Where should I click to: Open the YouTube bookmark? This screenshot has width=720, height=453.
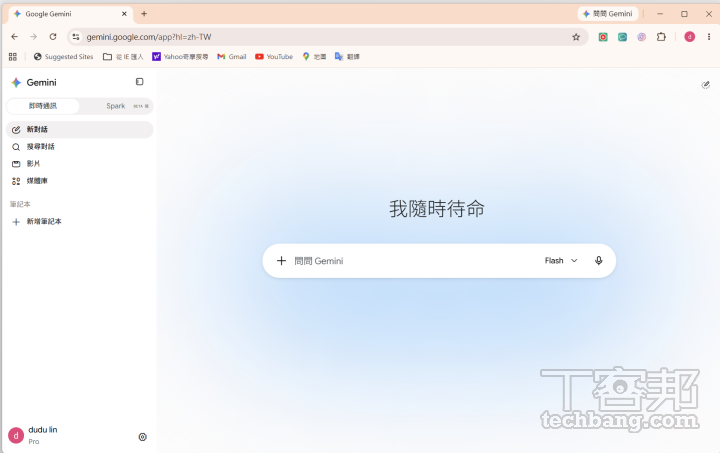(x=274, y=56)
